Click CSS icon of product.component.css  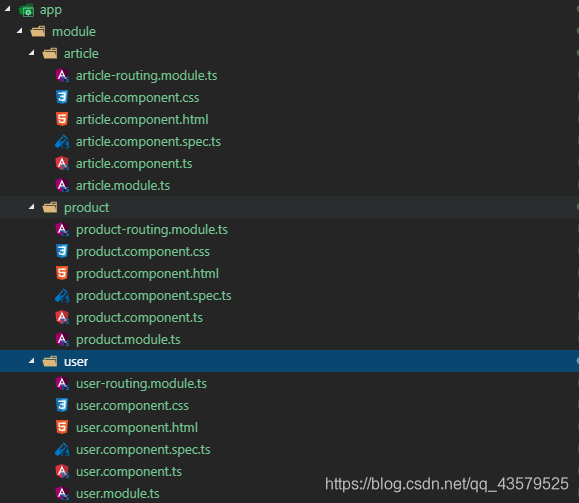tap(62, 252)
